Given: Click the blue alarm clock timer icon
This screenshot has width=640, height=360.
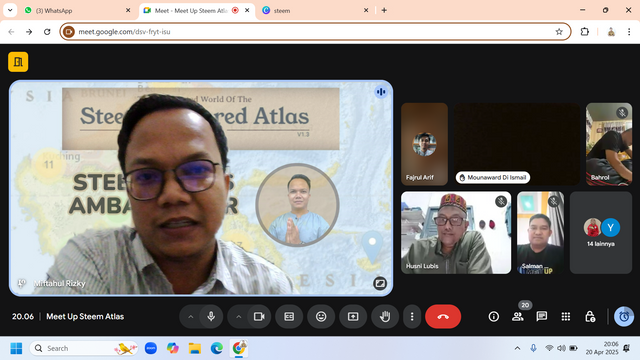Looking at the screenshot, I should click(624, 316).
